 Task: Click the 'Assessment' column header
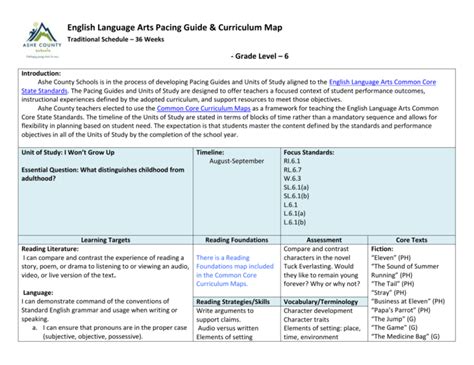coord(324,240)
